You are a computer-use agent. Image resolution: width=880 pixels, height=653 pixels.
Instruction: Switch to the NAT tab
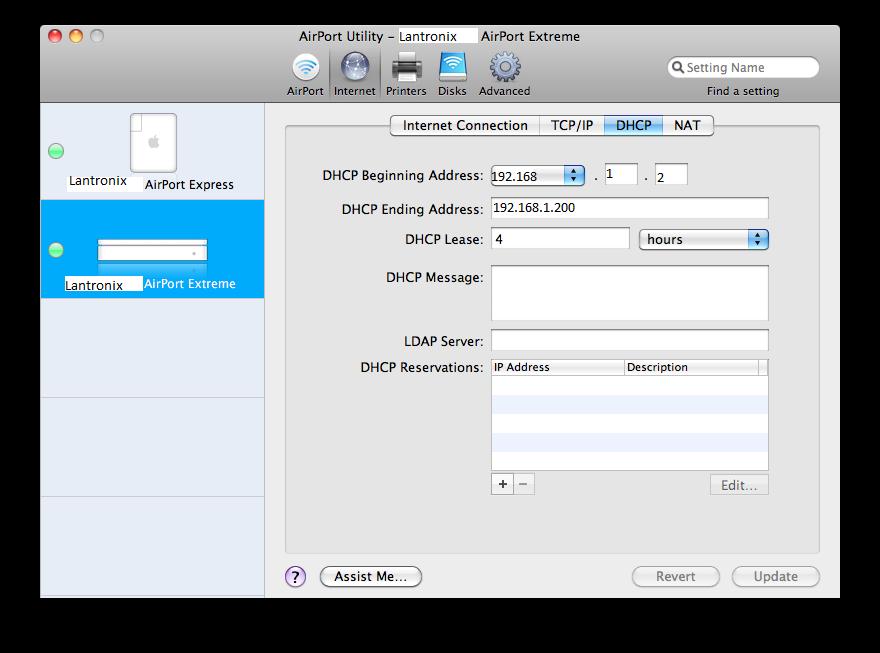point(687,125)
